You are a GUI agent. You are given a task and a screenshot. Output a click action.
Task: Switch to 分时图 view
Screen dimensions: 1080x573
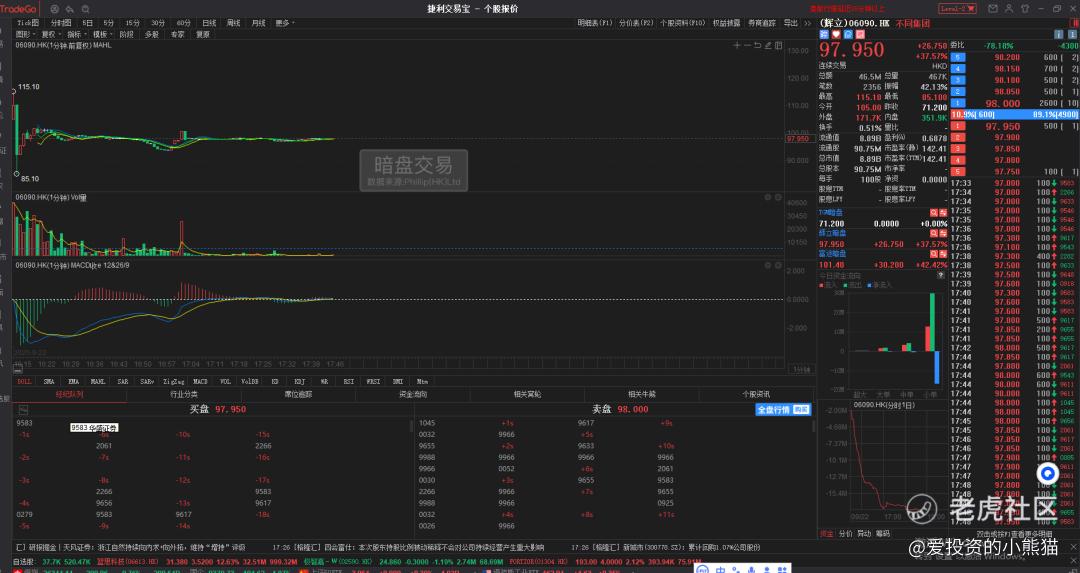[x=61, y=23]
